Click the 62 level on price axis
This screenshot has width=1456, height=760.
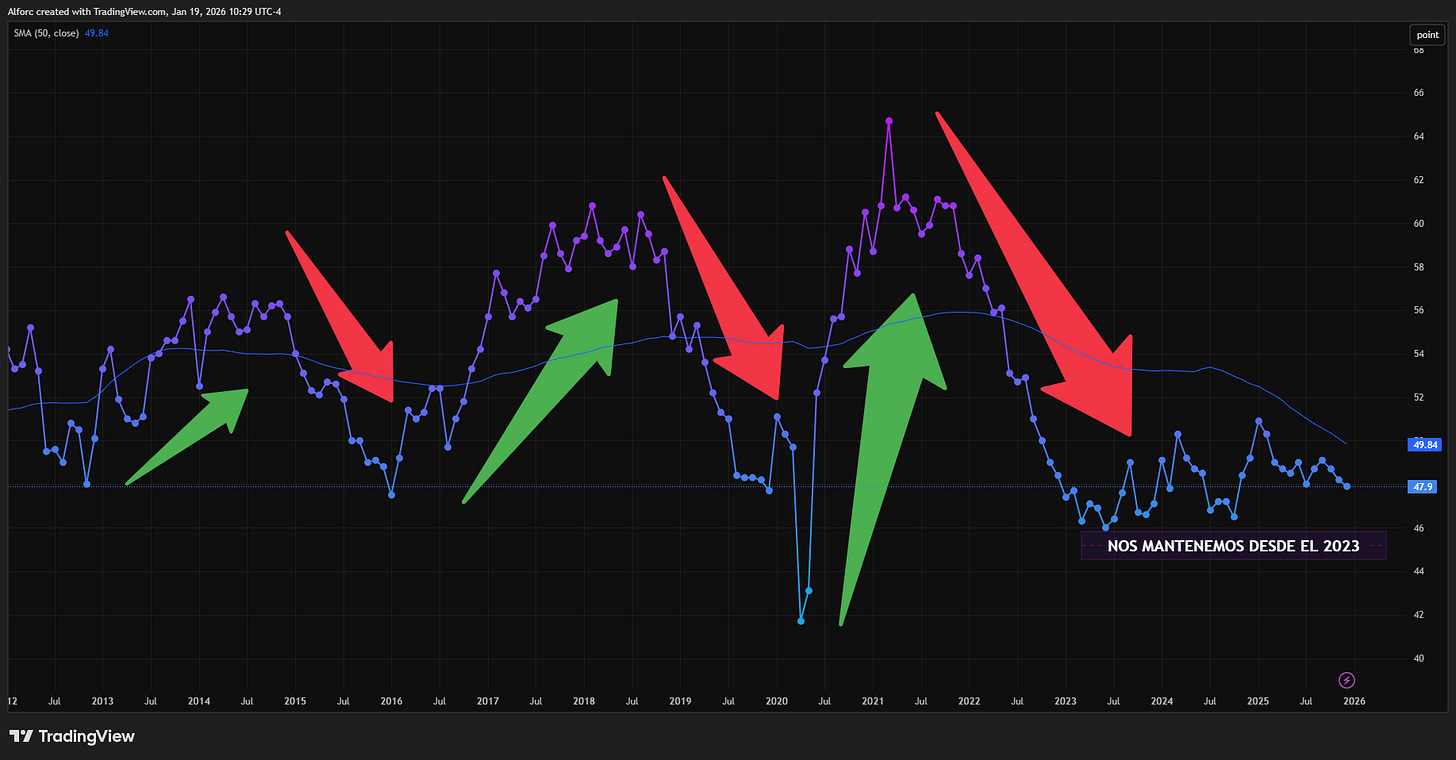coord(1418,180)
